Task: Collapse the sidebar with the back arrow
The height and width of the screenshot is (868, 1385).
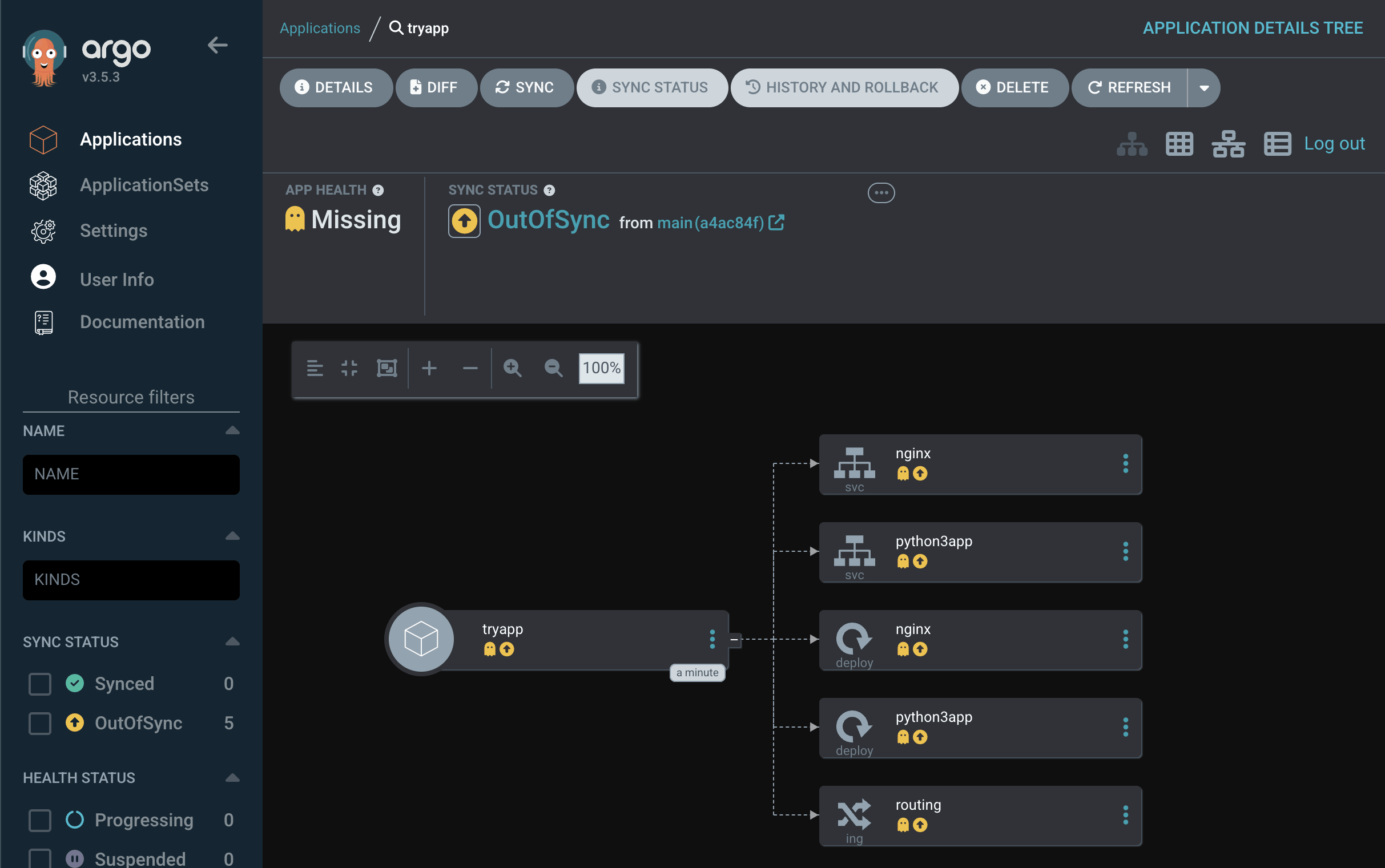Action: click(218, 45)
